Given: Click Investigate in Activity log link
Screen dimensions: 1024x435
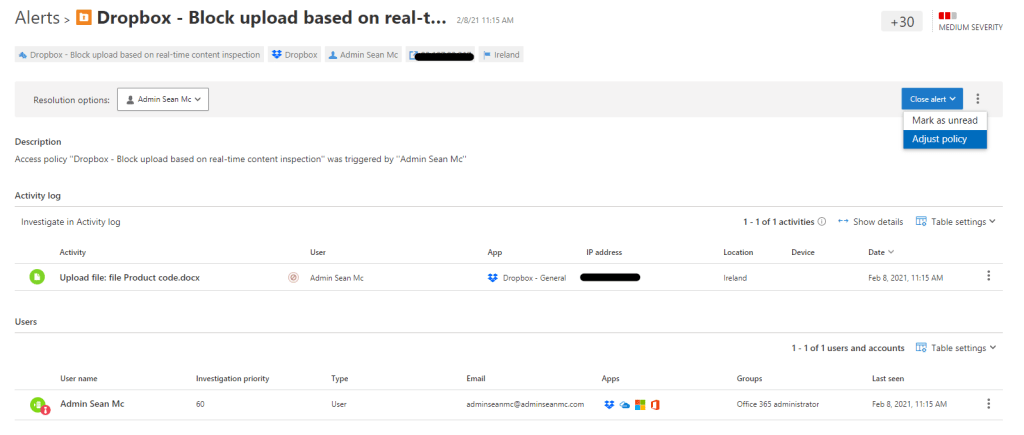Looking at the screenshot, I should (x=70, y=222).
